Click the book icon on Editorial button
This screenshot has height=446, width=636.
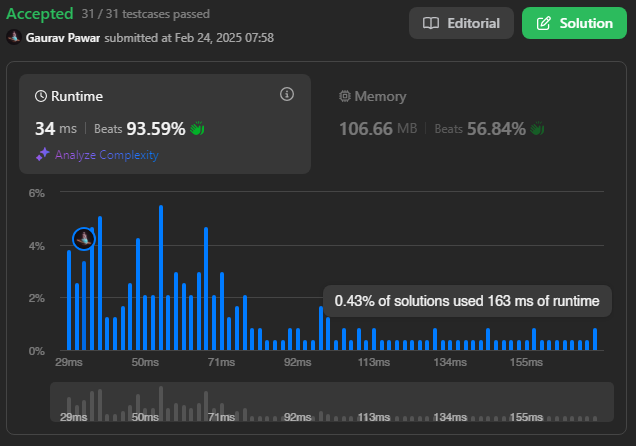pyautogui.click(x=431, y=23)
